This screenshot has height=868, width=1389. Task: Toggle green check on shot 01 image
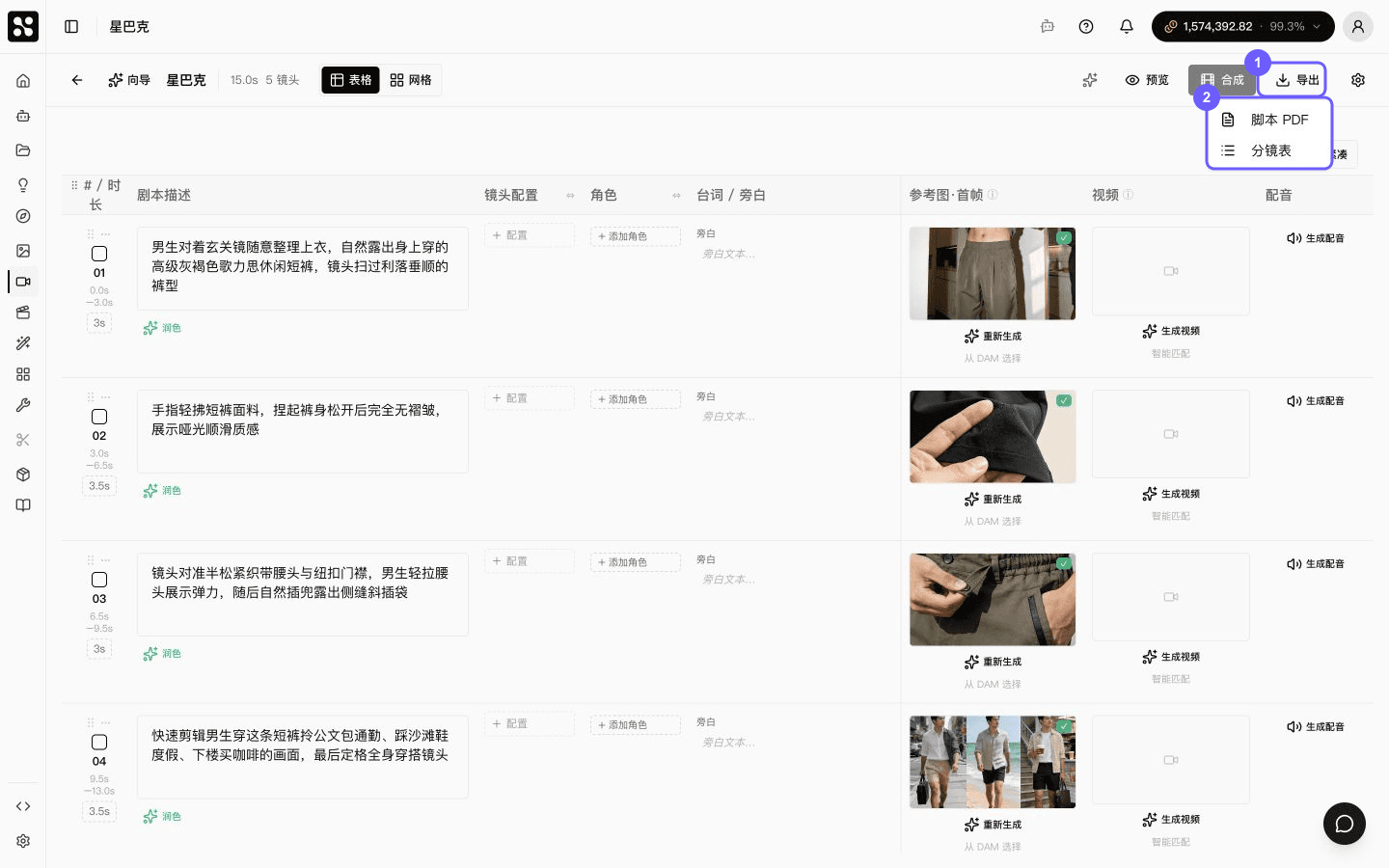point(1064,237)
